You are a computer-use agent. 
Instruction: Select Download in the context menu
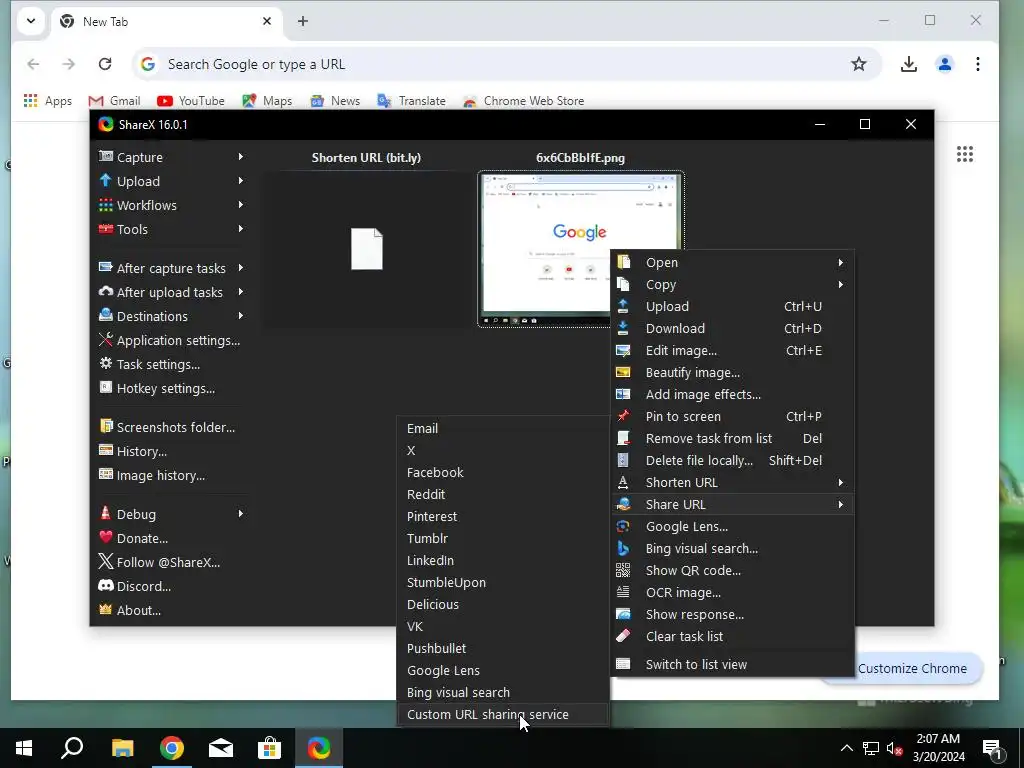coord(733,328)
